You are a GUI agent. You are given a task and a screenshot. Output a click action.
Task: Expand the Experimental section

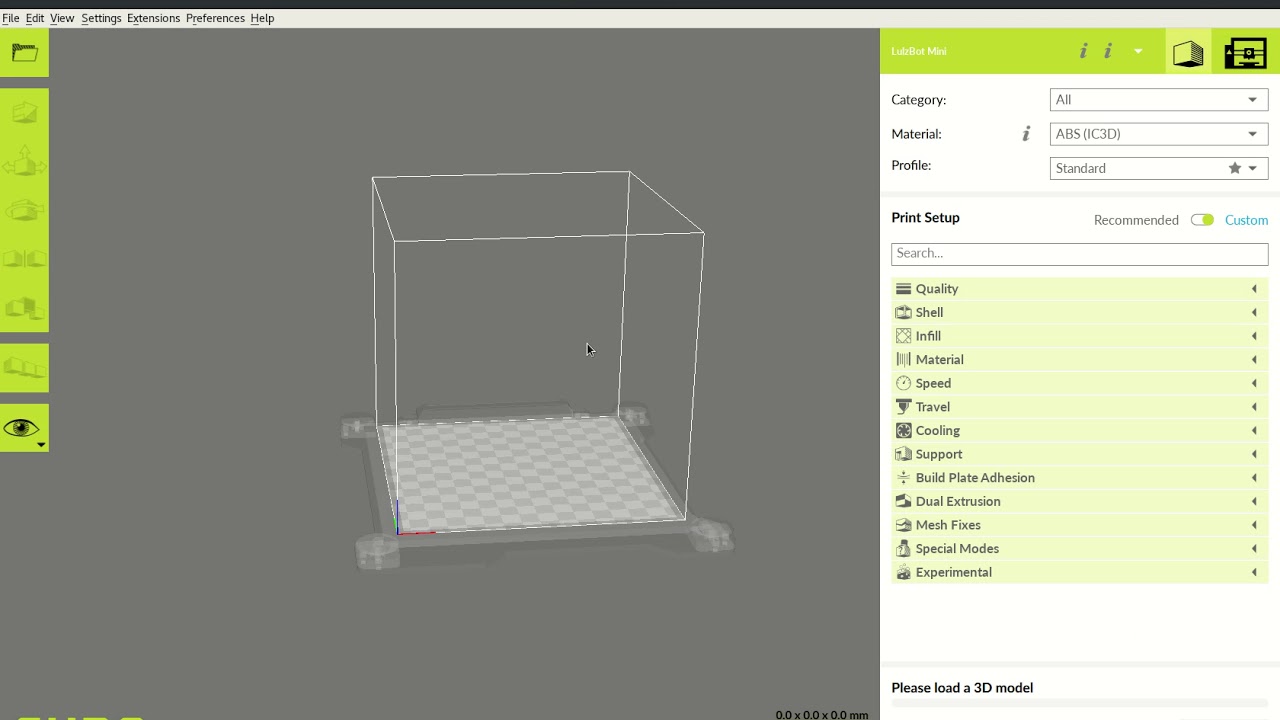(1079, 573)
